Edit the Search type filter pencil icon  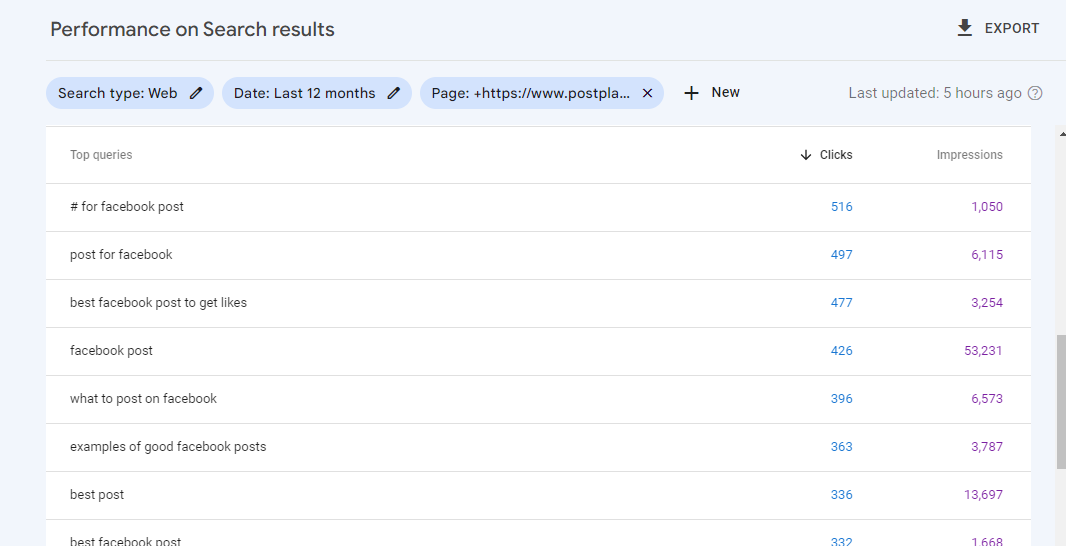pos(196,93)
